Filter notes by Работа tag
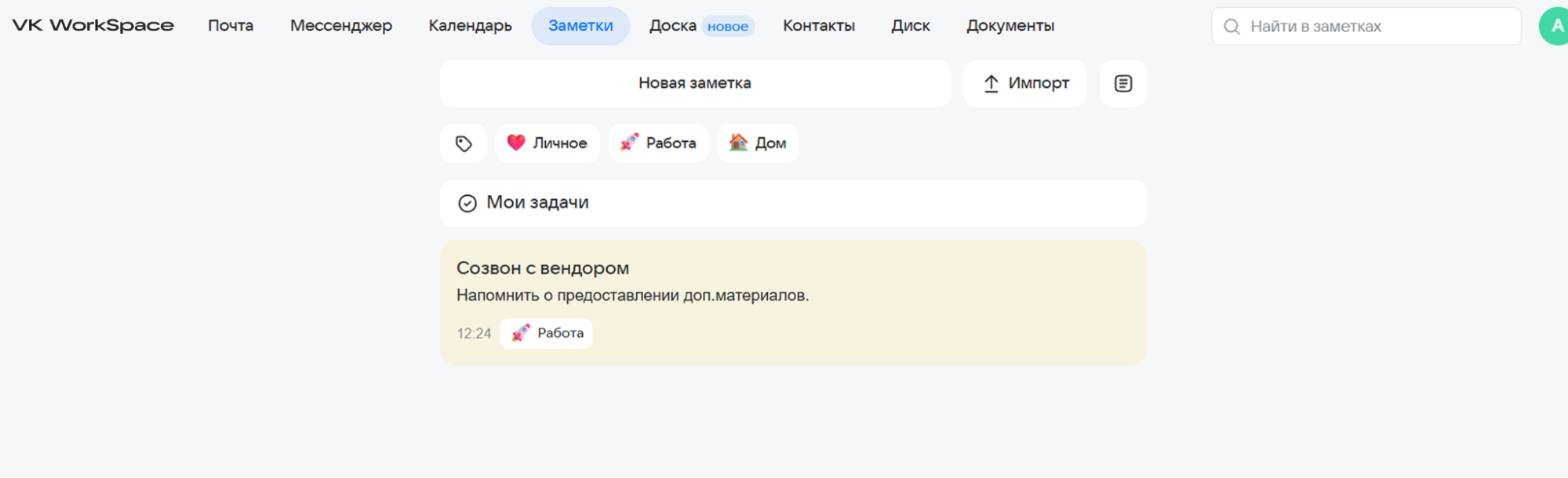Image resolution: width=1568 pixels, height=478 pixels. pyautogui.click(x=658, y=143)
